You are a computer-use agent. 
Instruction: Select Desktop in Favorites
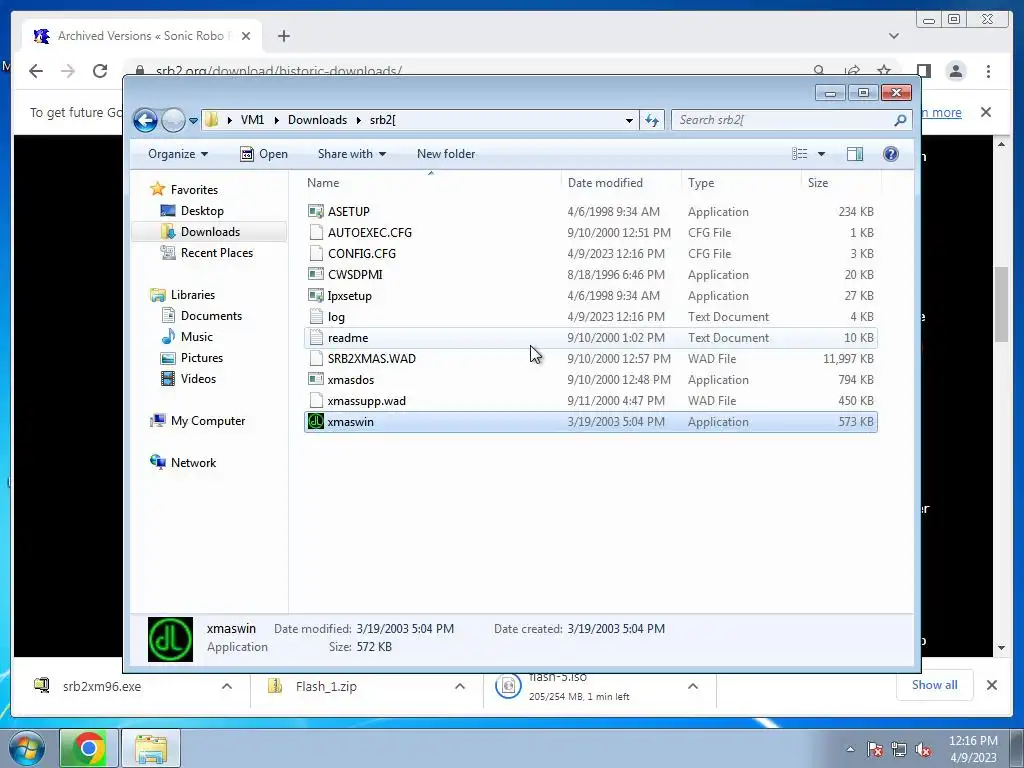pos(202,211)
